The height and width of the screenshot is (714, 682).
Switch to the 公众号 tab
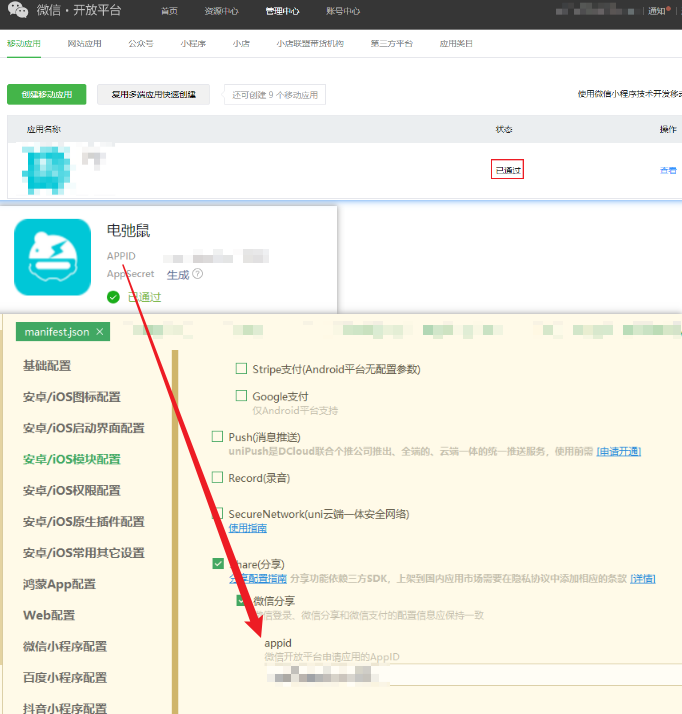point(141,44)
